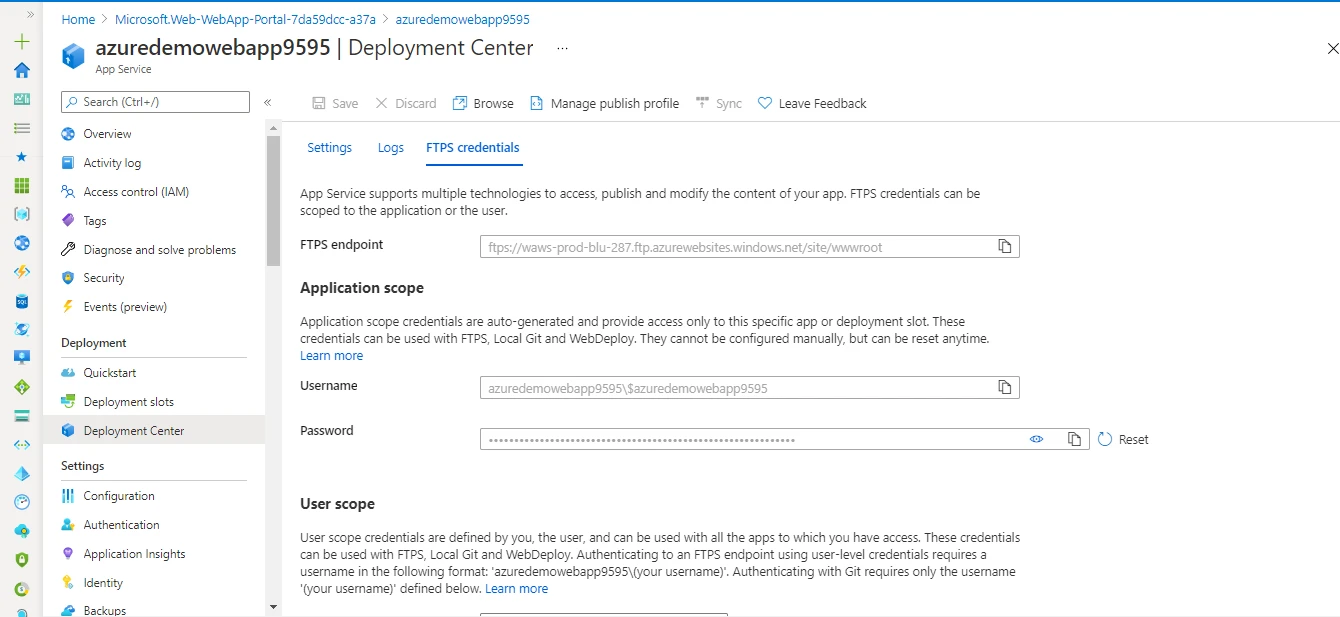Click the Create a resource plus icon

[21, 41]
